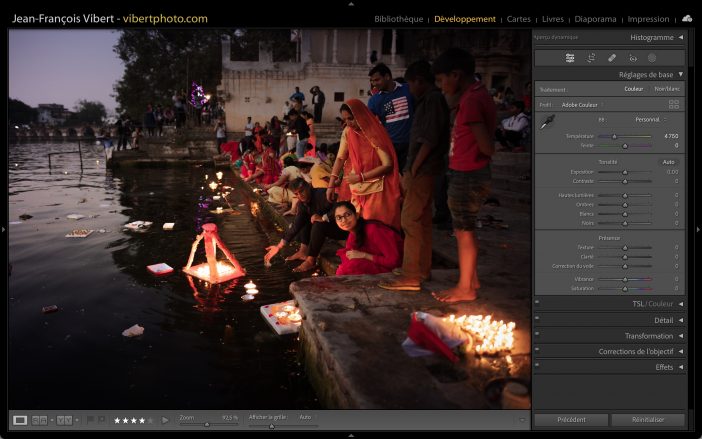Click the cloud sync status icon
Screen dimensions: 702x439
(687, 19)
